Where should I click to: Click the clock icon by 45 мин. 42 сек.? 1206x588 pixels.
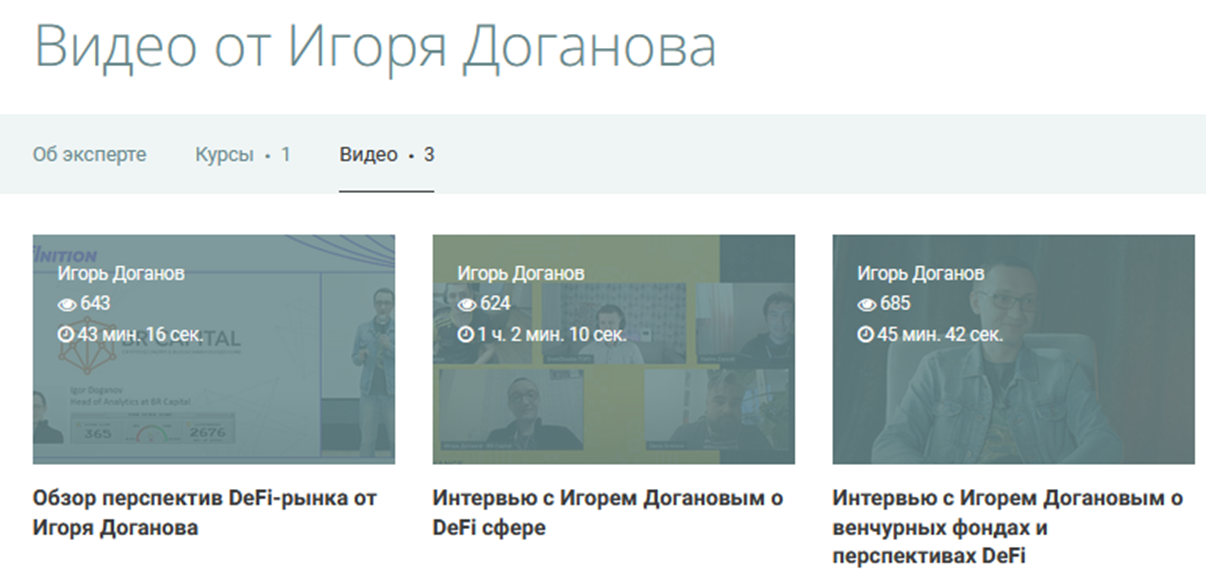(866, 334)
